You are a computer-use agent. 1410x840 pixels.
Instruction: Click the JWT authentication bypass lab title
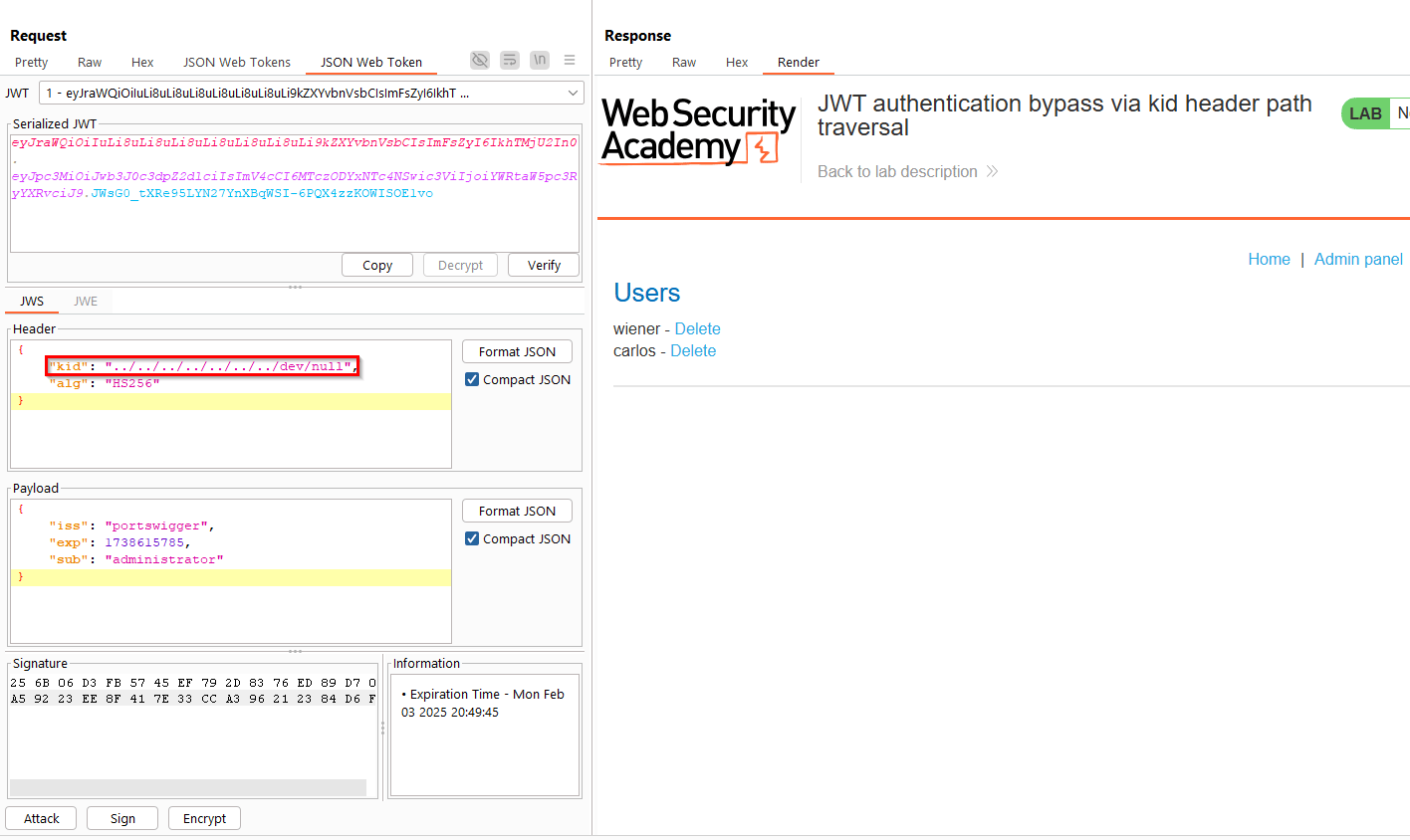1064,115
